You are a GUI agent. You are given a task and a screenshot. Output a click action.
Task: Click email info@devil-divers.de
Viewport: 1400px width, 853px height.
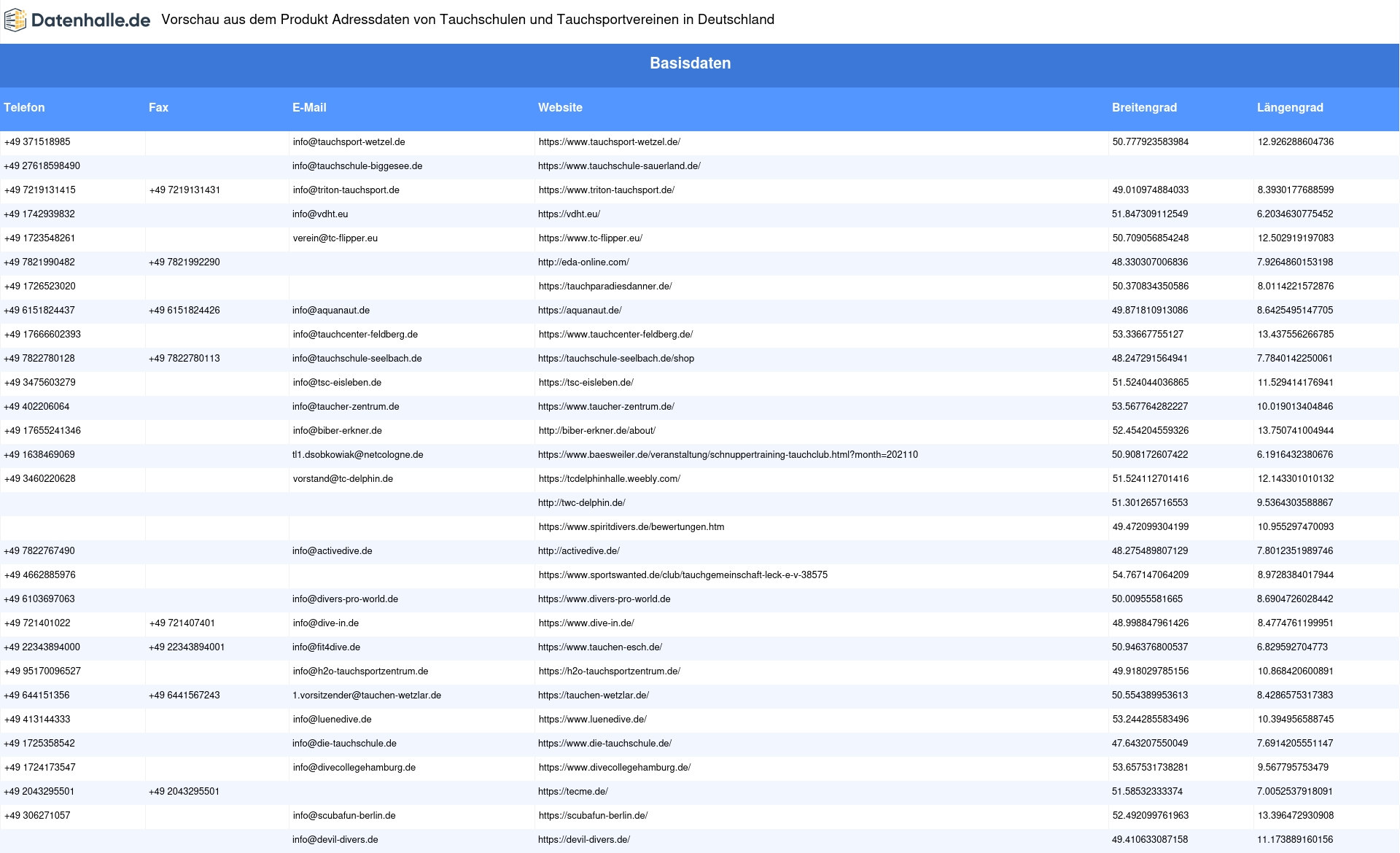335,840
